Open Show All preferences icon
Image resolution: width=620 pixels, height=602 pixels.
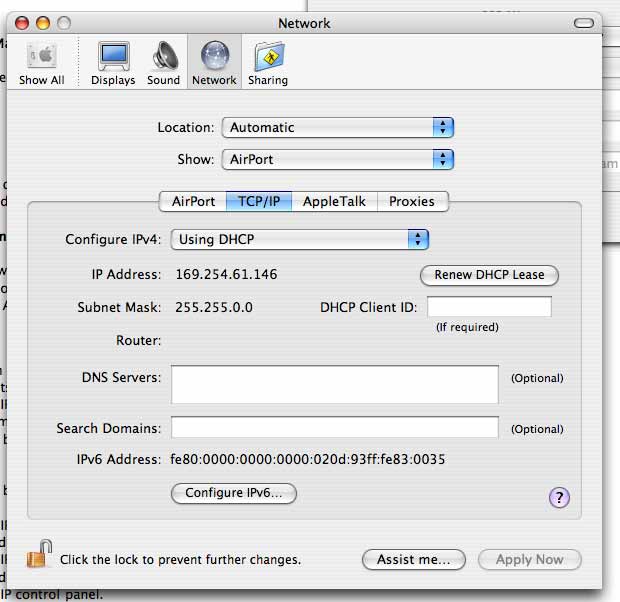click(x=42, y=64)
